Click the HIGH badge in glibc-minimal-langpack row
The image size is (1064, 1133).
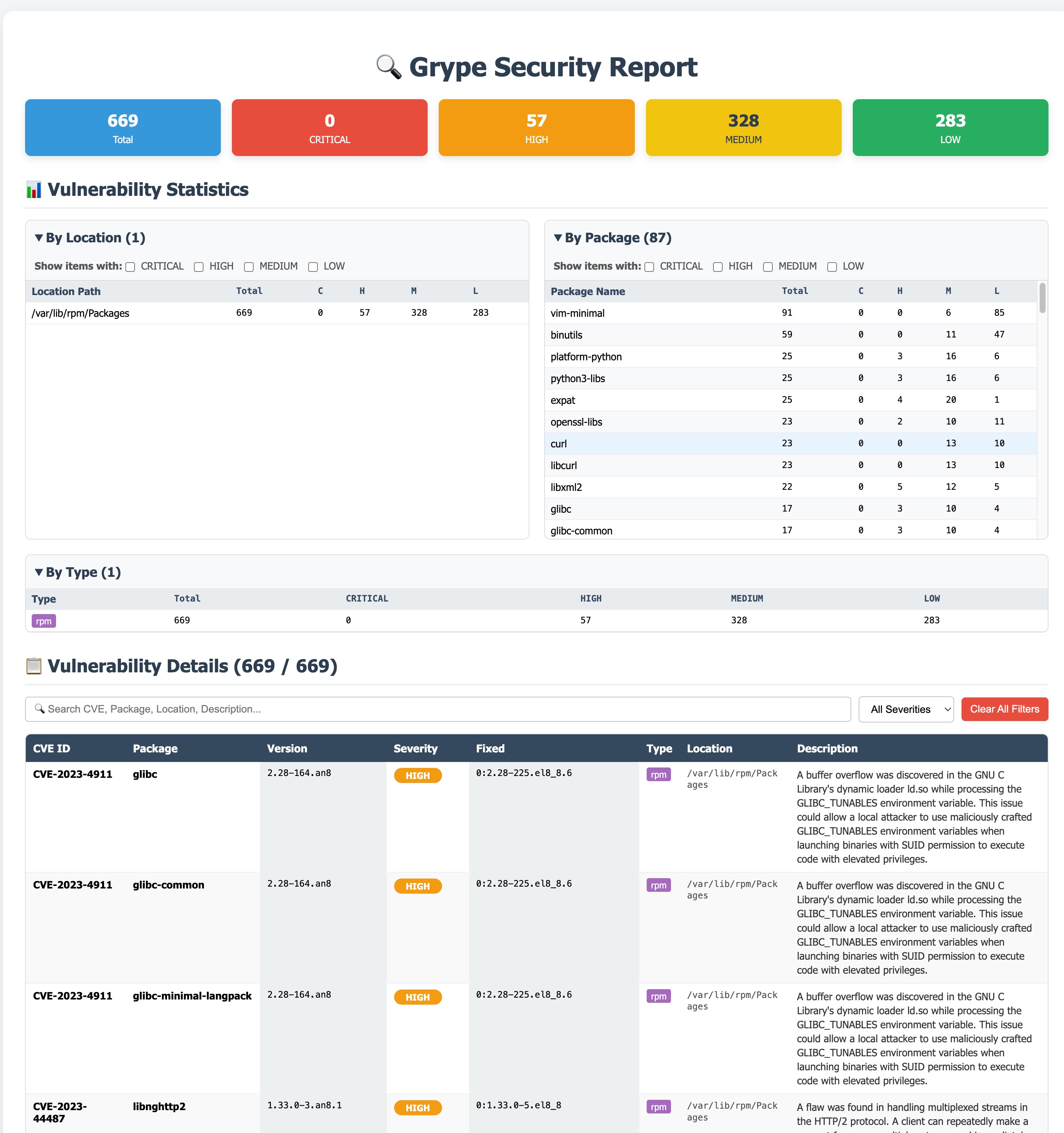(x=417, y=997)
